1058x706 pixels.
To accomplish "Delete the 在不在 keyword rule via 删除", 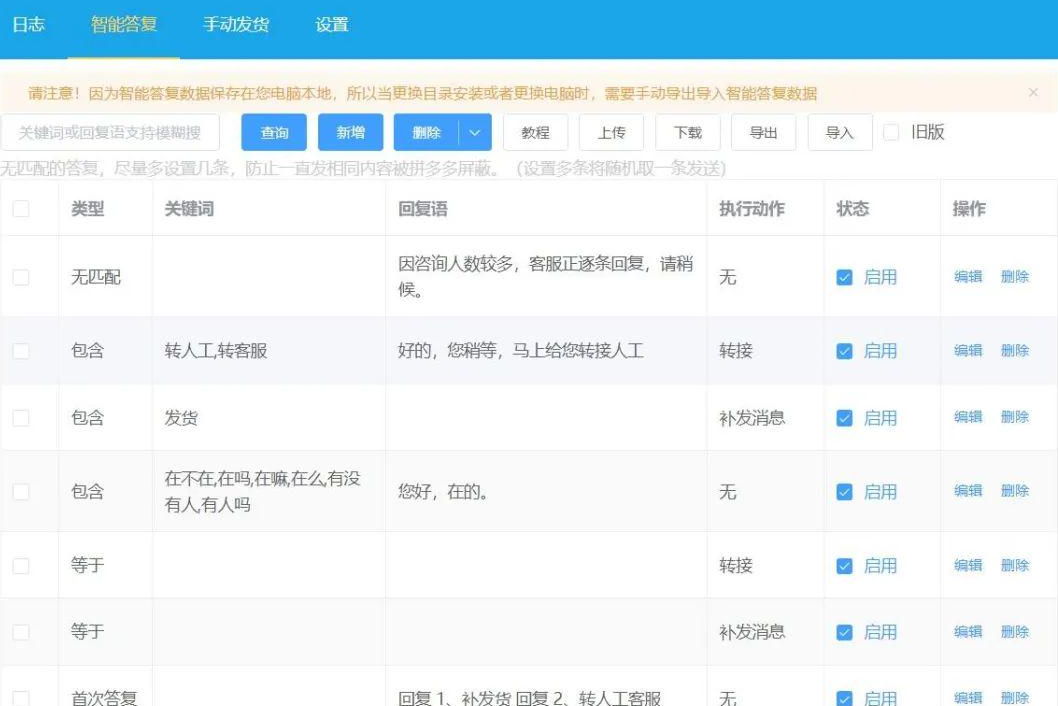I will [x=1015, y=491].
